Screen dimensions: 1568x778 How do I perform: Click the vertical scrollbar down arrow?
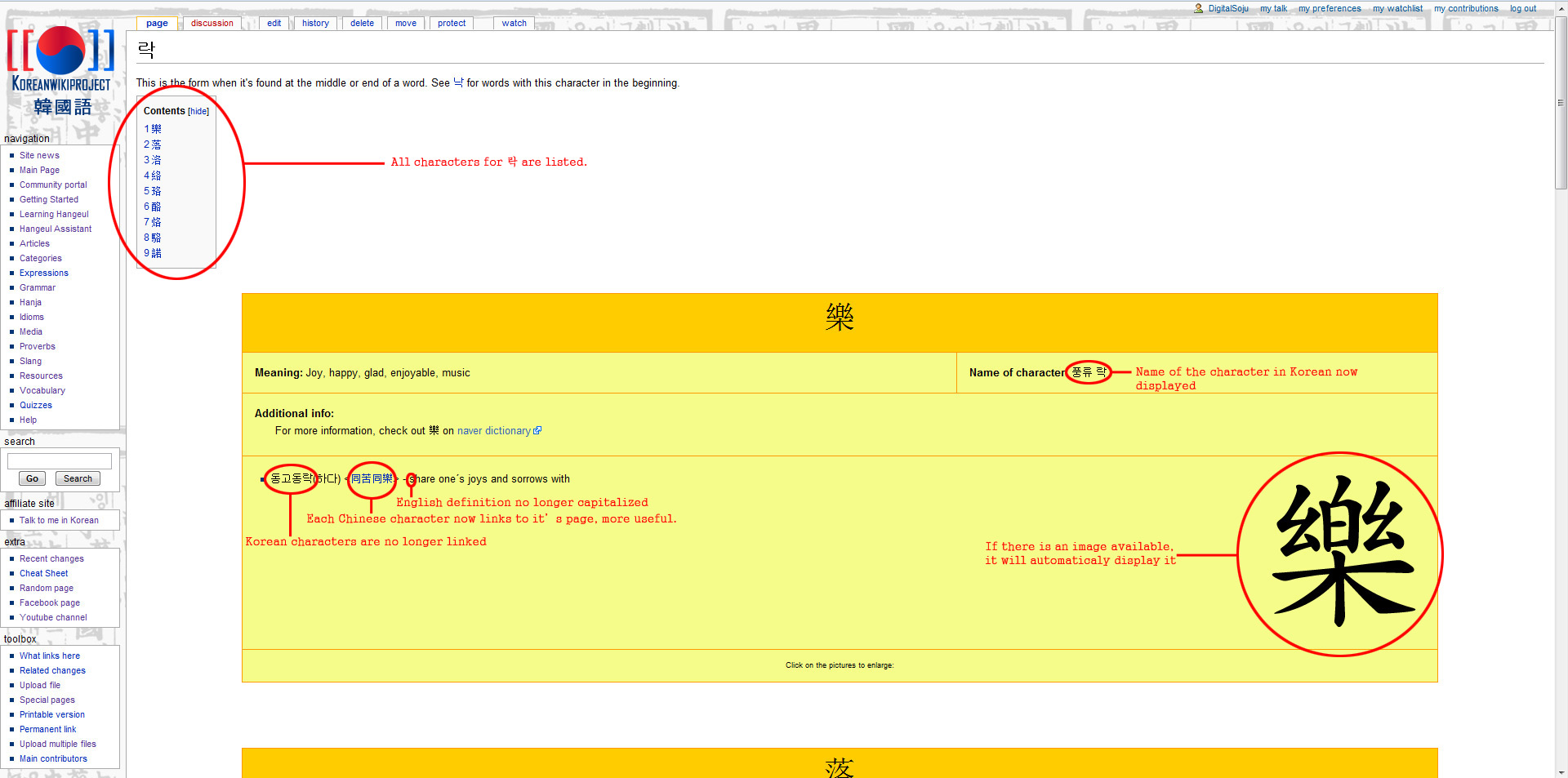click(x=1561, y=771)
